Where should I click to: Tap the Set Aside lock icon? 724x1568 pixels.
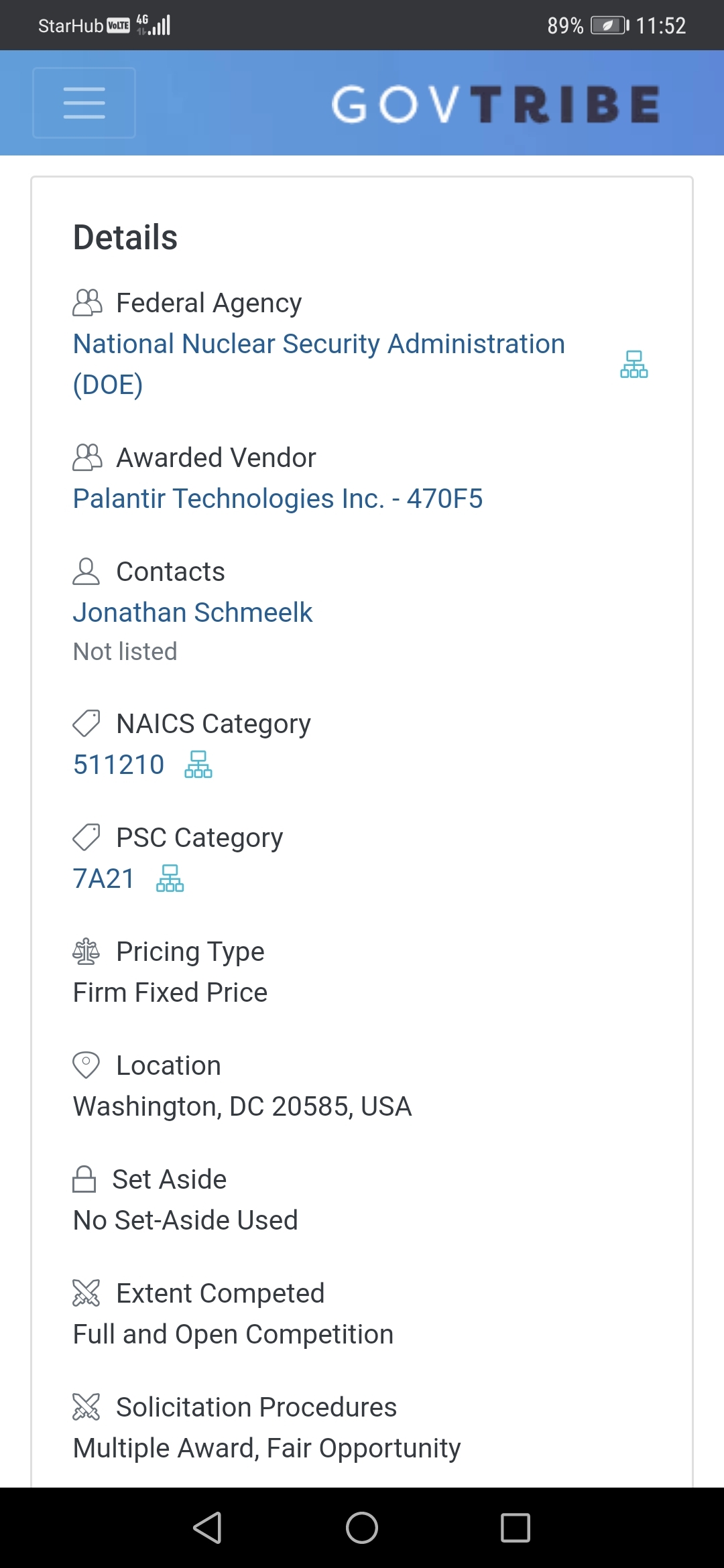(x=84, y=1179)
